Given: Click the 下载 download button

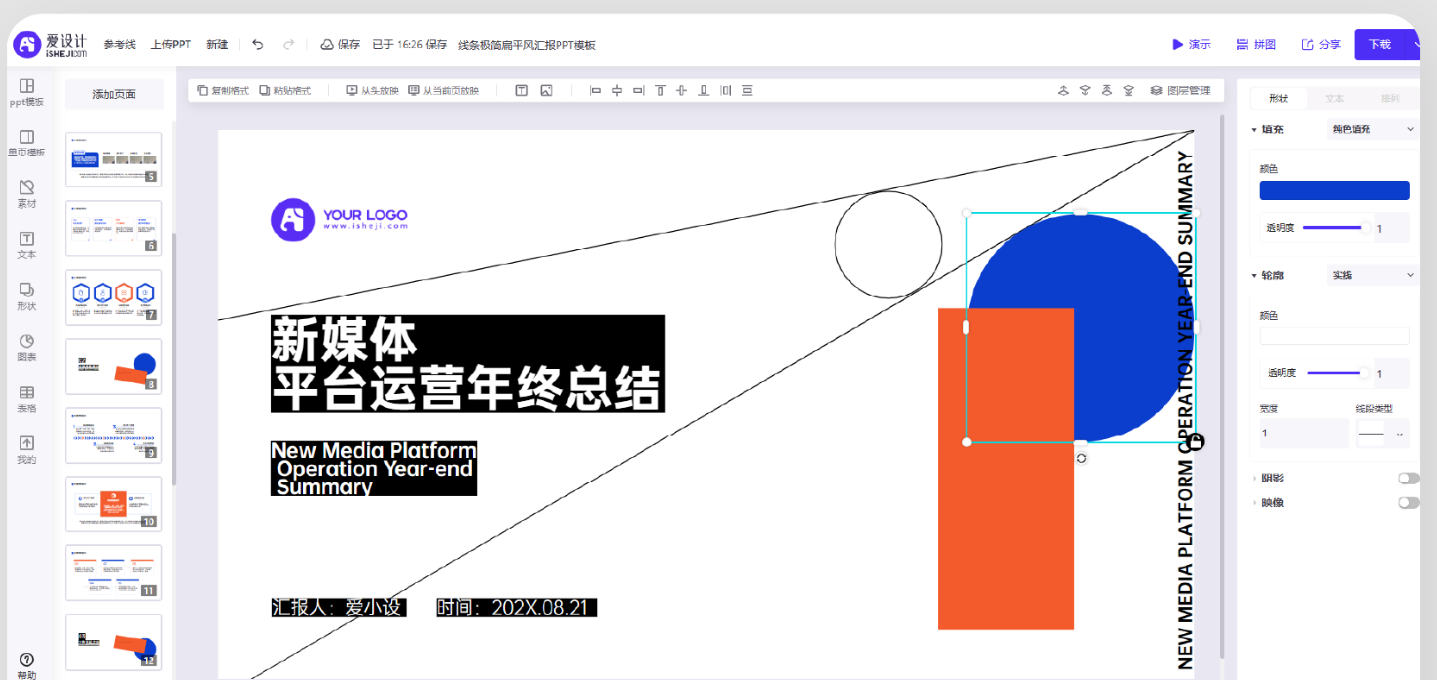Looking at the screenshot, I should pos(1380,44).
